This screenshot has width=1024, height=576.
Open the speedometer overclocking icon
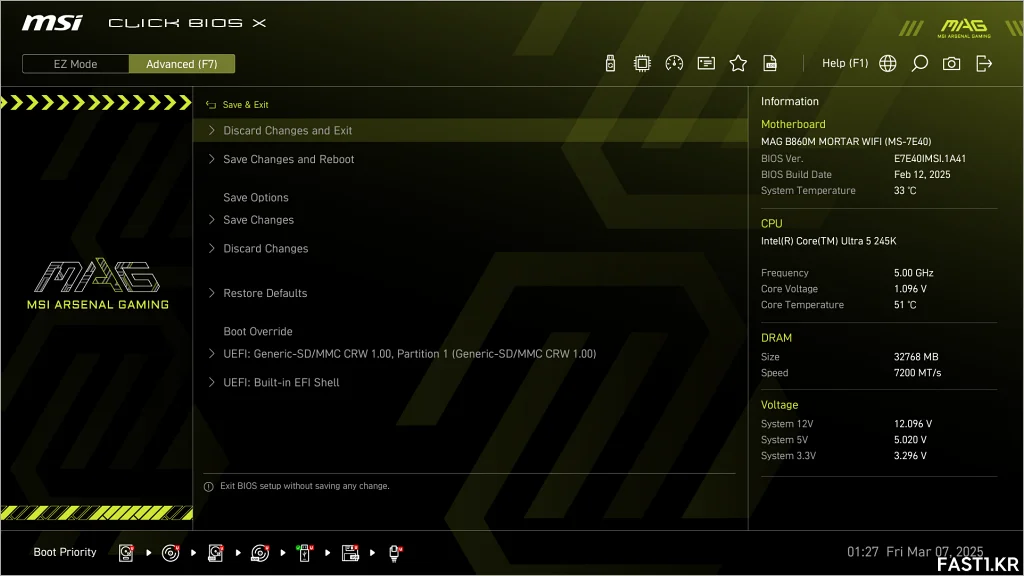pyautogui.click(x=674, y=63)
